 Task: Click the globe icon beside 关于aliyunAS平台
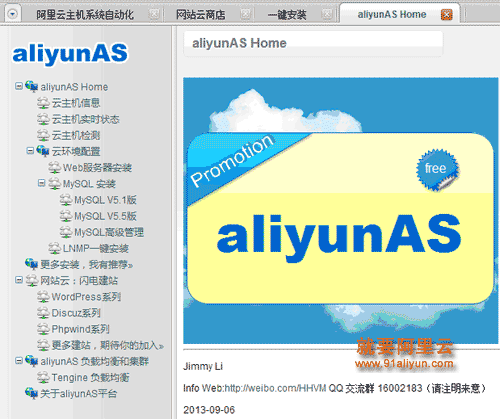[32, 393]
